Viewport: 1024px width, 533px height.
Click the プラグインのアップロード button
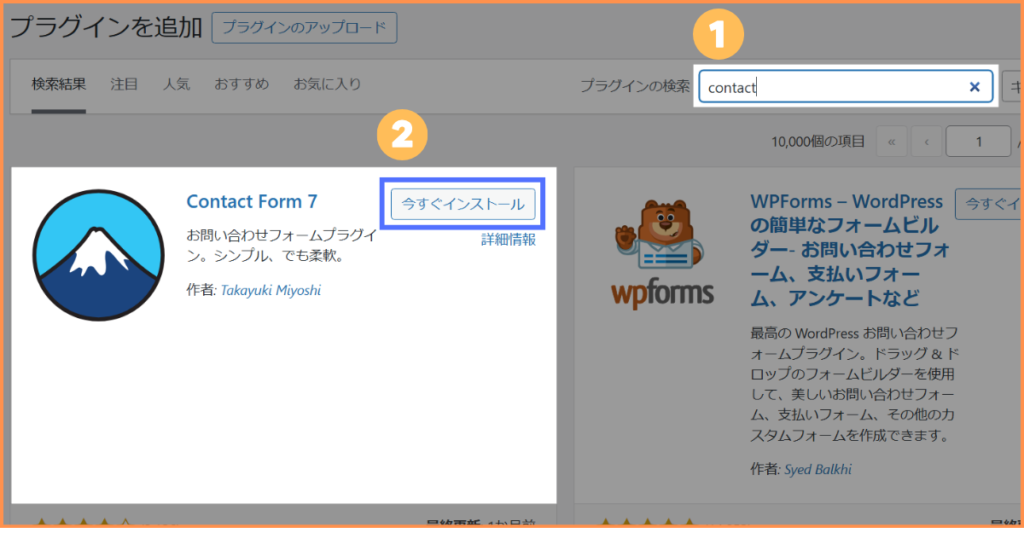click(304, 28)
